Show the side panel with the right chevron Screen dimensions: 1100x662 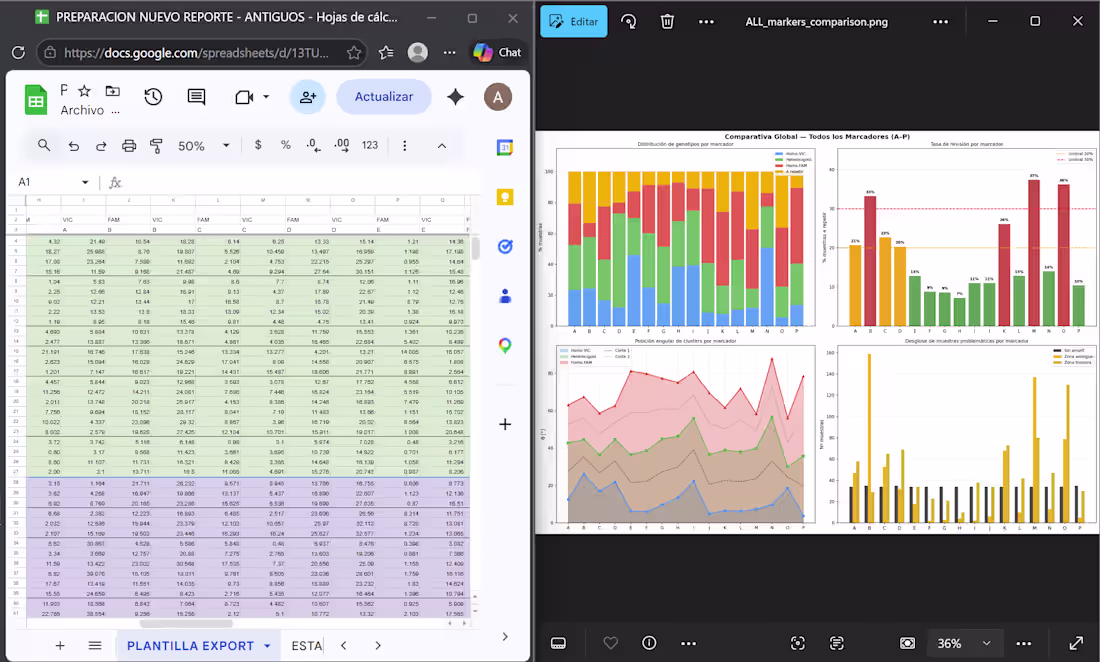coord(505,637)
